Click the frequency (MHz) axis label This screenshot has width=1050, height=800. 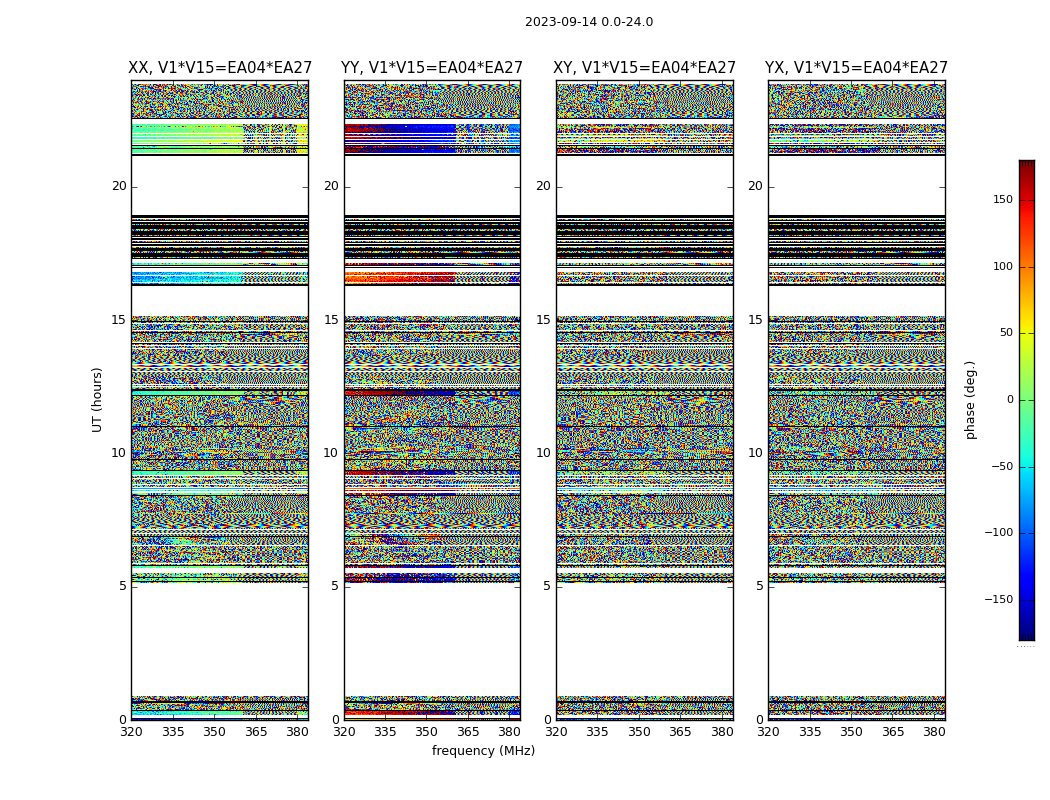tap(483, 751)
